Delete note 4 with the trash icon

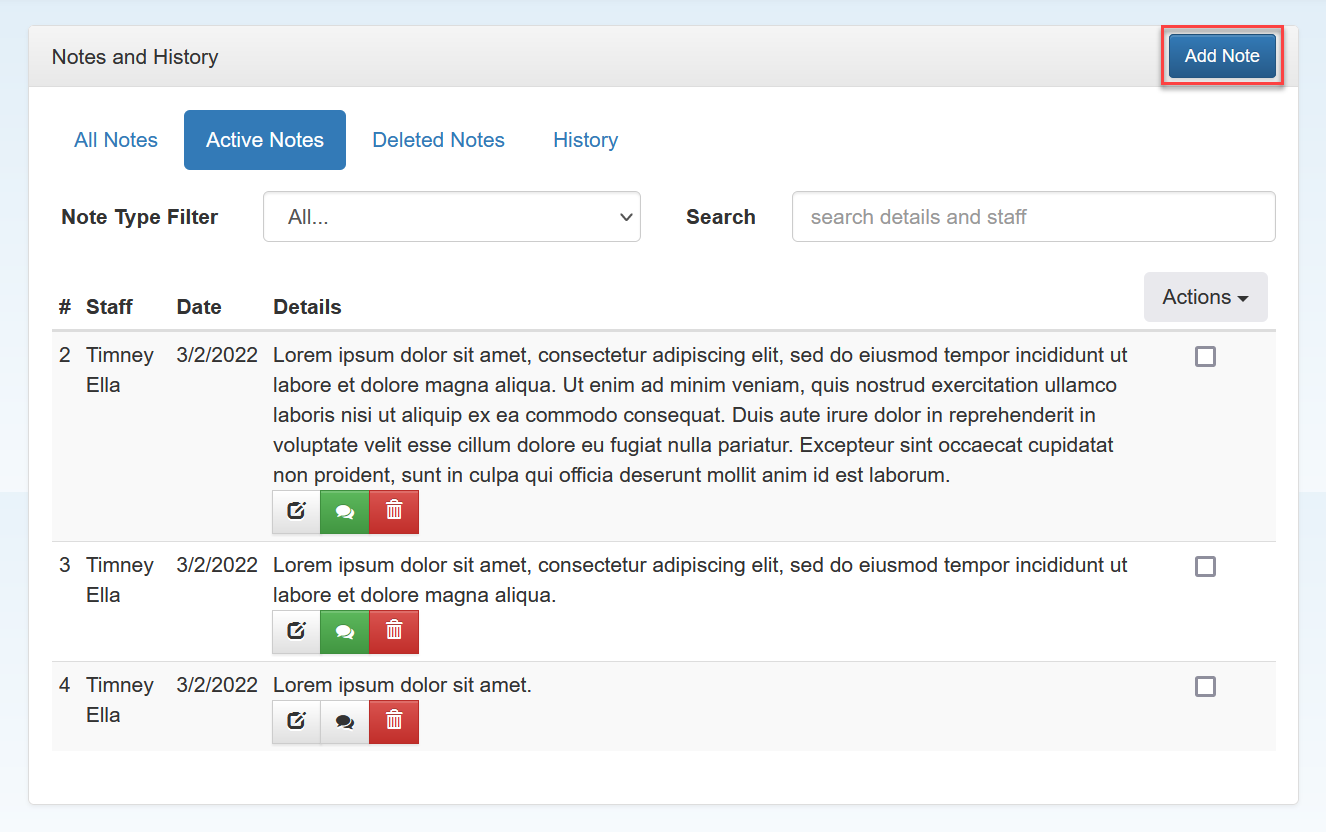(x=394, y=722)
